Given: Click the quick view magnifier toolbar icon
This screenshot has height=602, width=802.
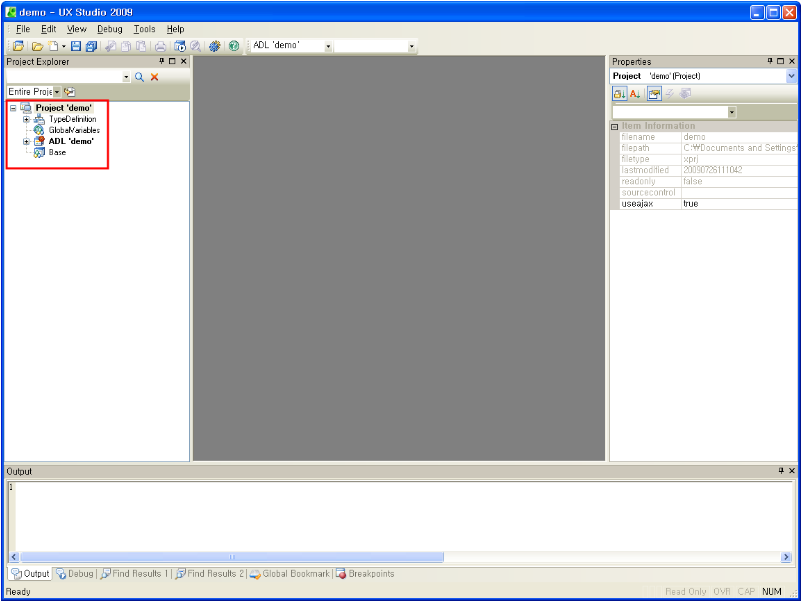Looking at the screenshot, I should pos(195,46).
